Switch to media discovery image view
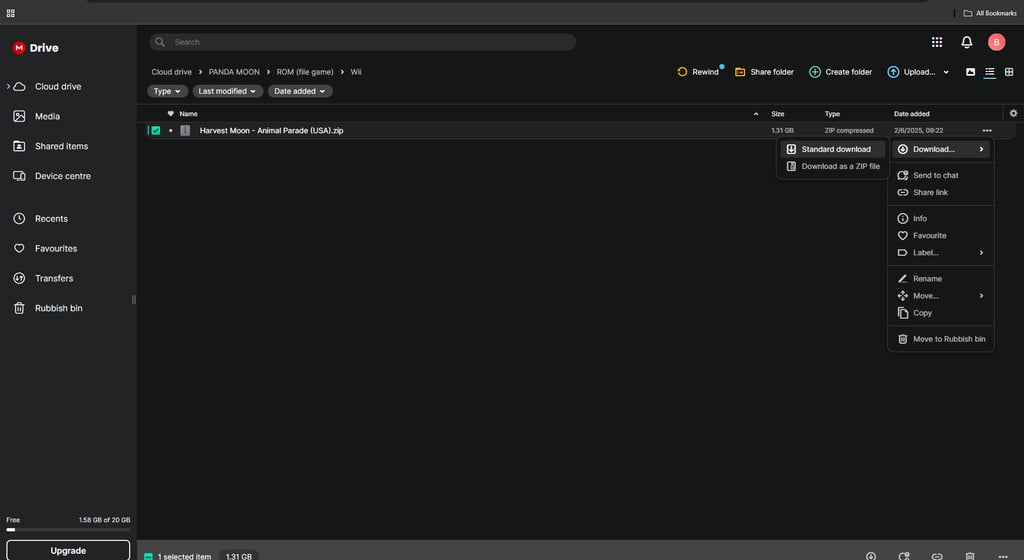The height and width of the screenshot is (560, 1024). click(x=970, y=72)
